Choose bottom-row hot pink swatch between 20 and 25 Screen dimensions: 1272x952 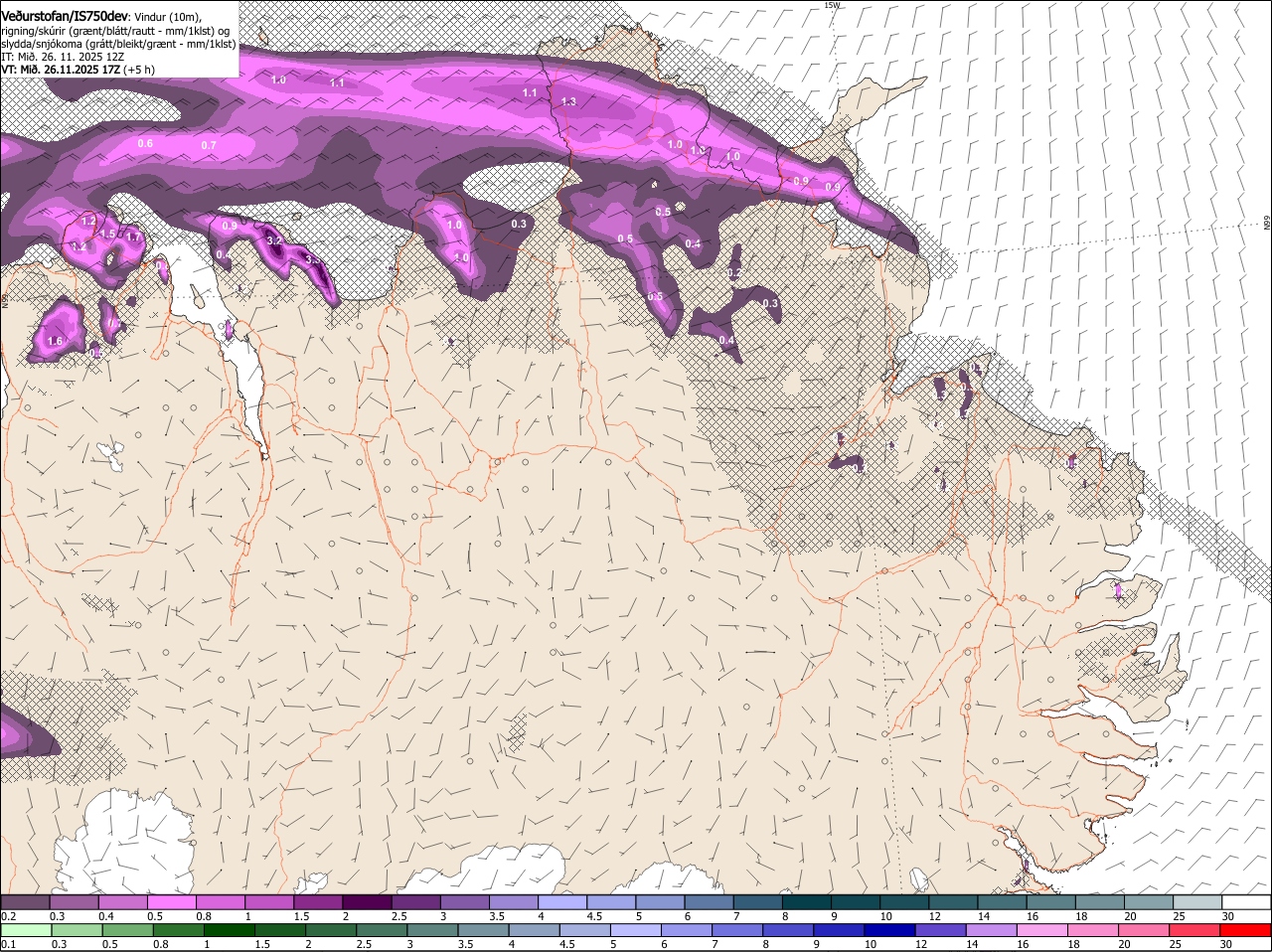tap(1143, 931)
